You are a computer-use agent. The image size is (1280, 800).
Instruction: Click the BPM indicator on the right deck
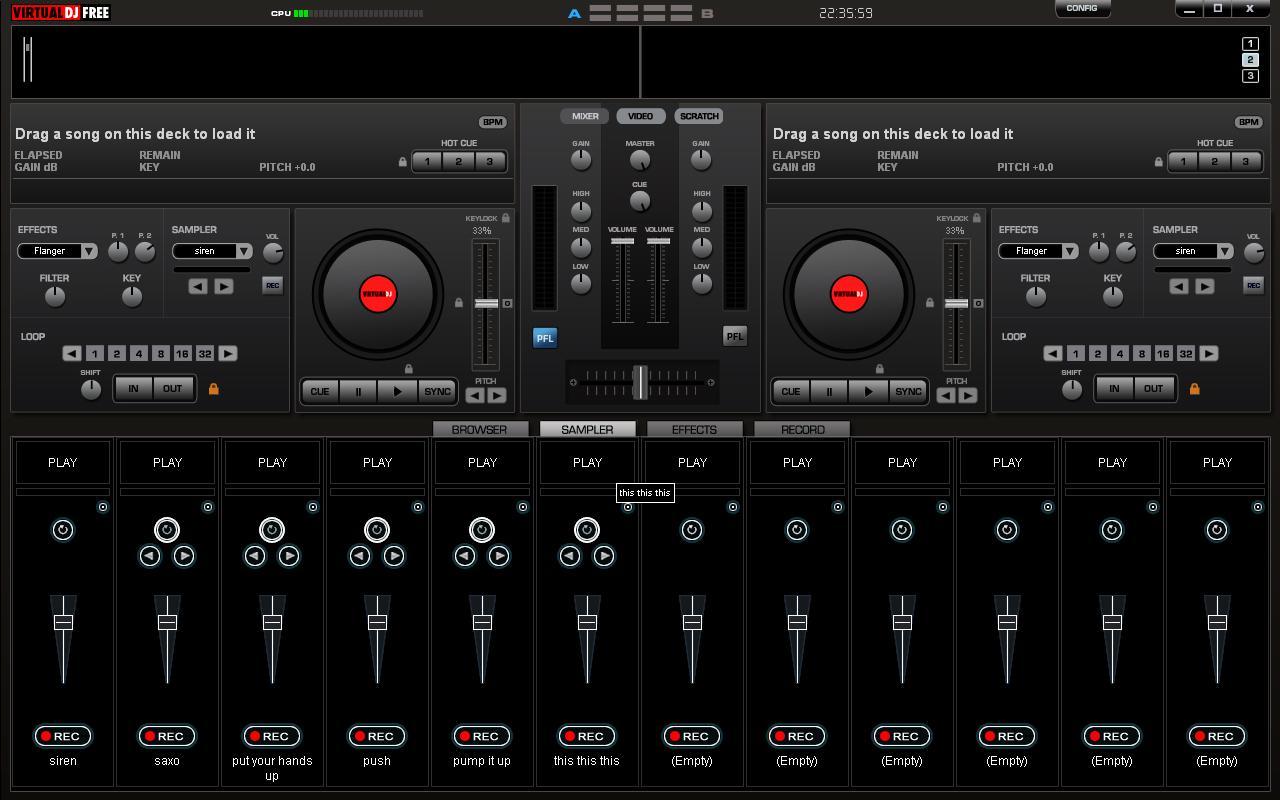[x=1247, y=121]
